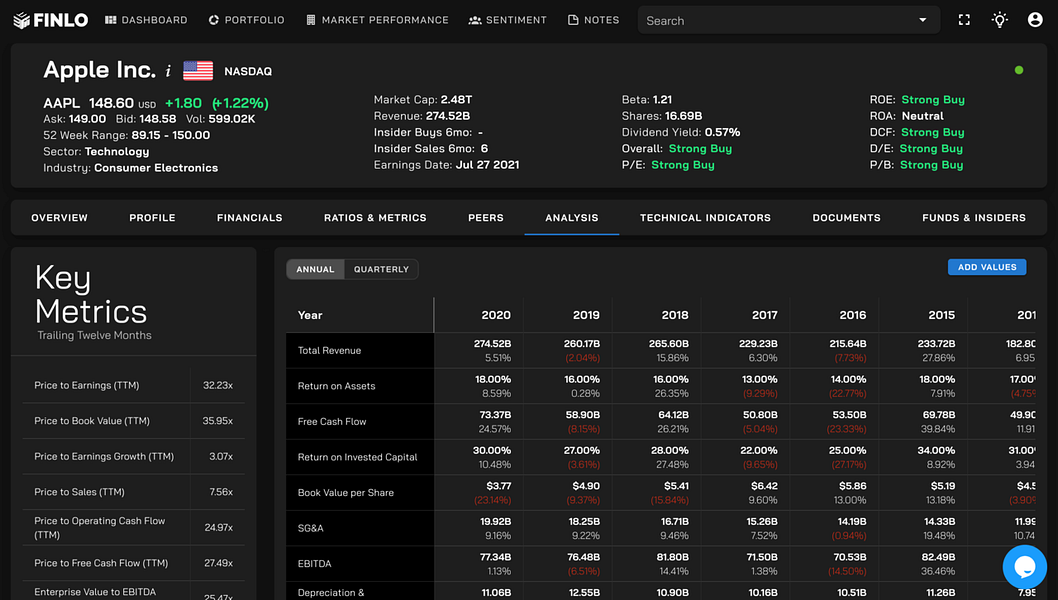Click the Notes document icon
Image resolution: width=1058 pixels, height=600 pixels.
(573, 20)
